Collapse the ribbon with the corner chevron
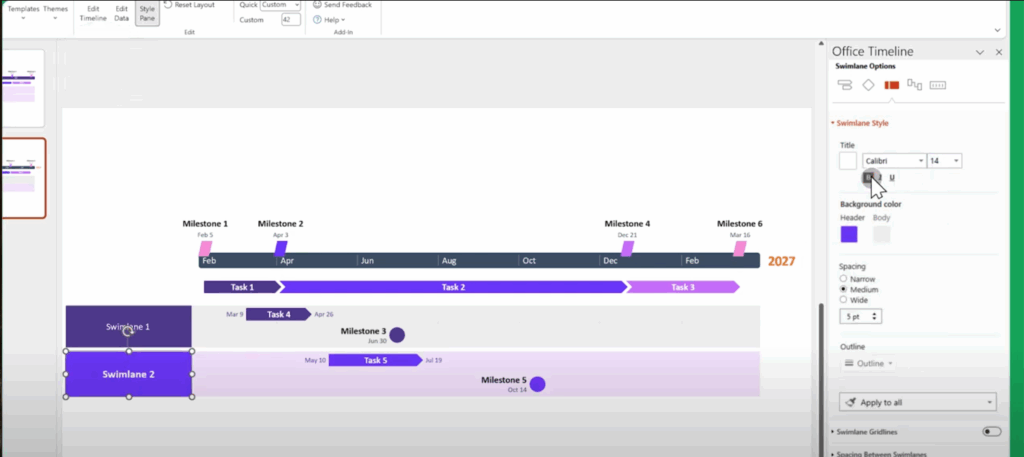This screenshot has width=1024, height=457. [997, 30]
